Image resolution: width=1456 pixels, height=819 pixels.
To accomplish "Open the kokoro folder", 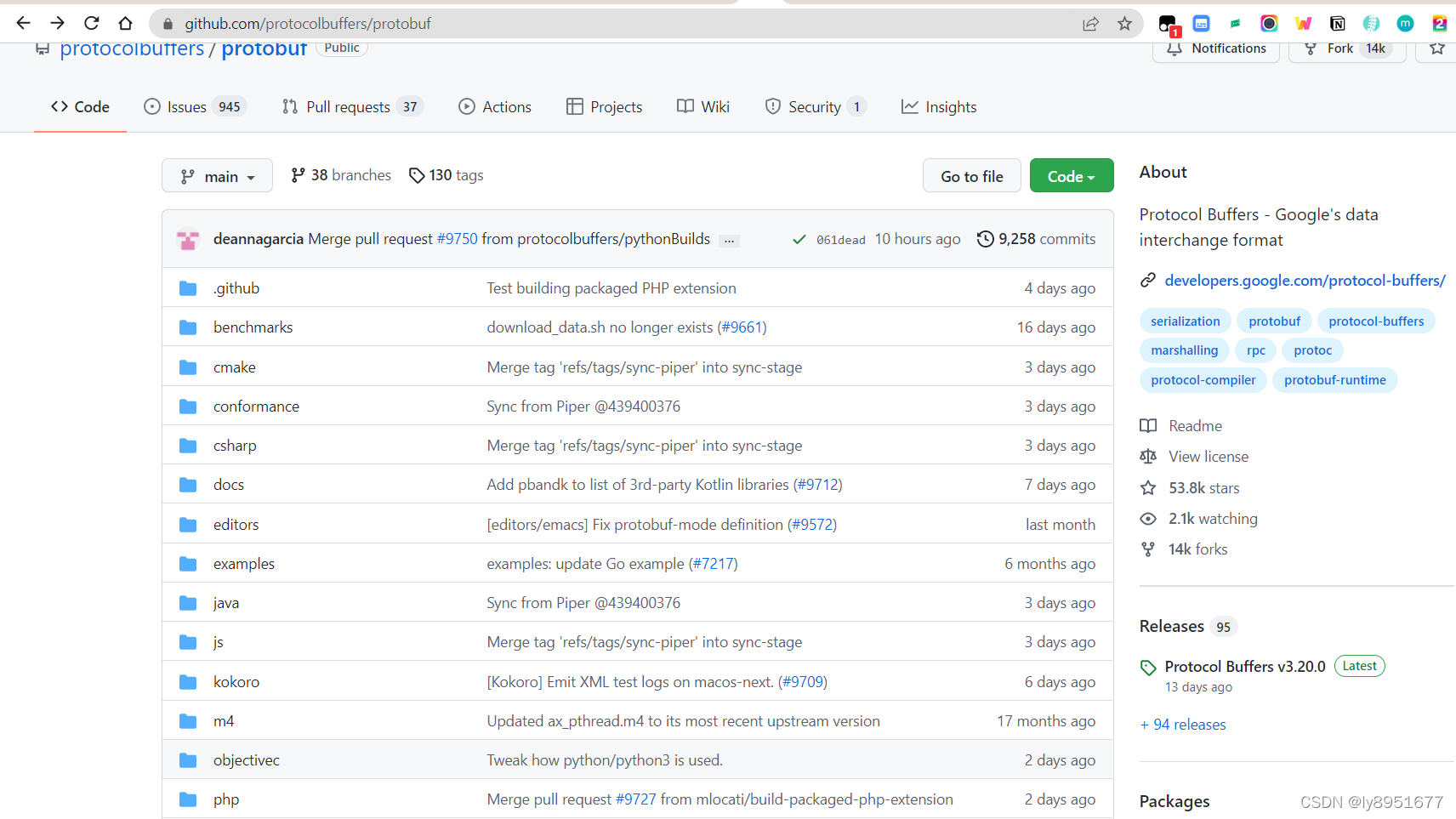I will coord(236,682).
